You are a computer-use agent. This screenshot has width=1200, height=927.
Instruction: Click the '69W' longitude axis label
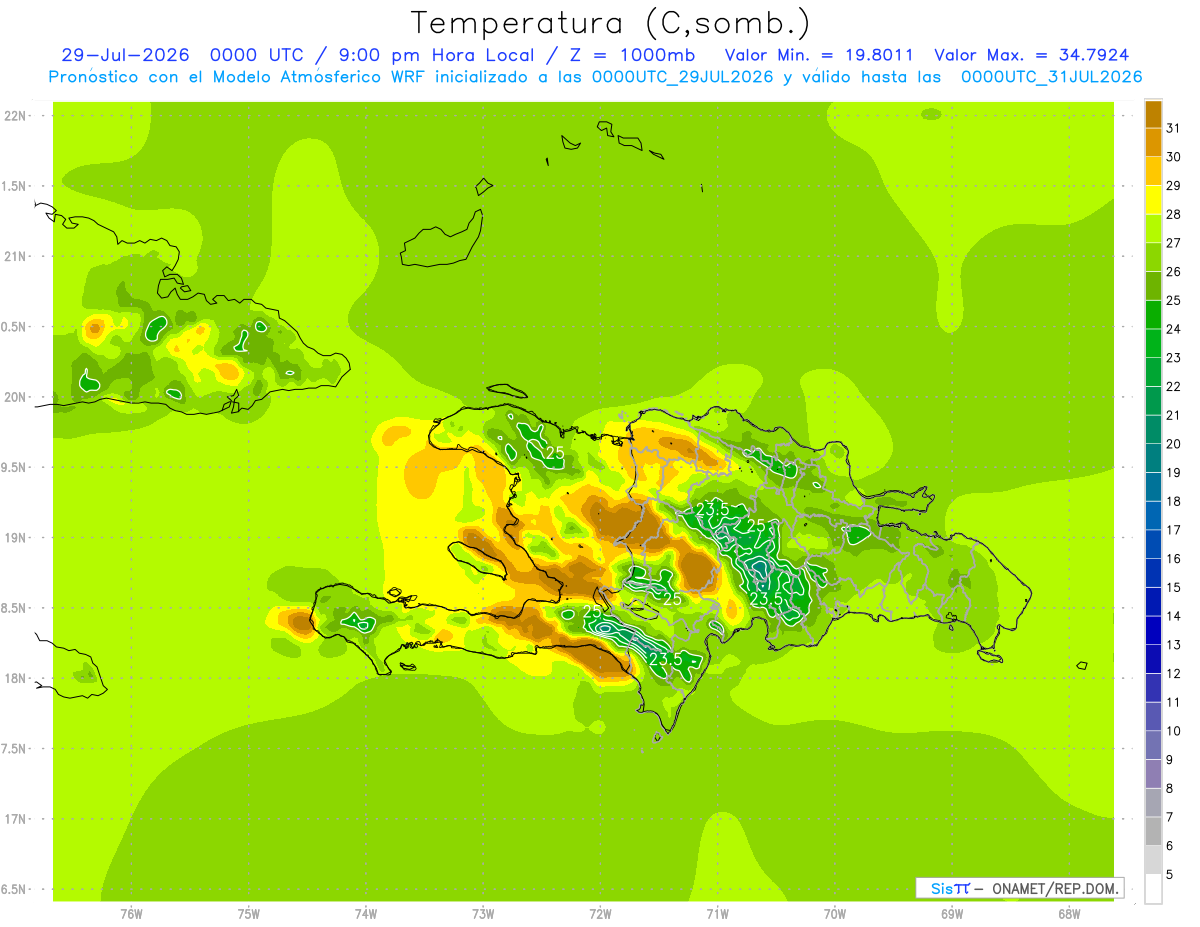951,914
